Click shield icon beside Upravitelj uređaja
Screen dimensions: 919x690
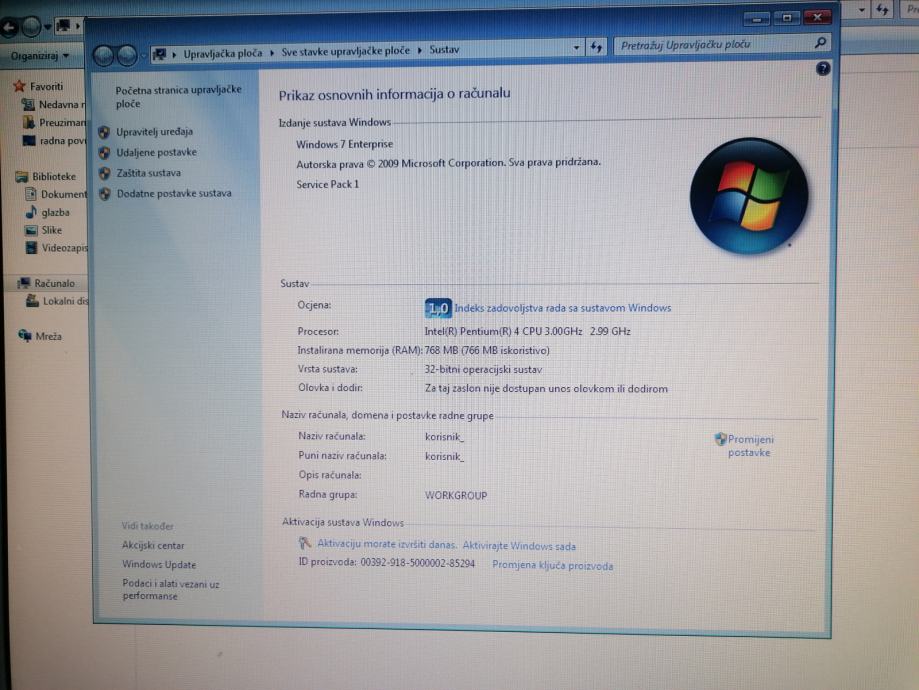click(104, 132)
